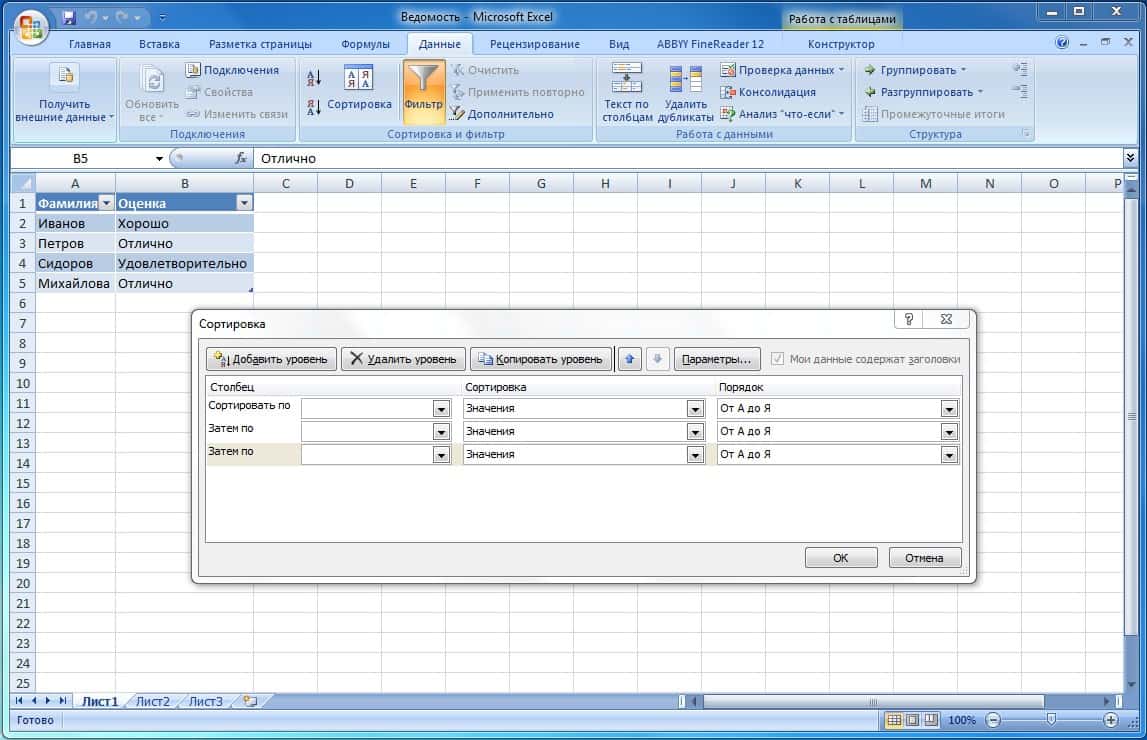Viewport: 1147px width, 740px height.
Task: Switch to Page Layout view in the status bar
Action: (x=913, y=720)
